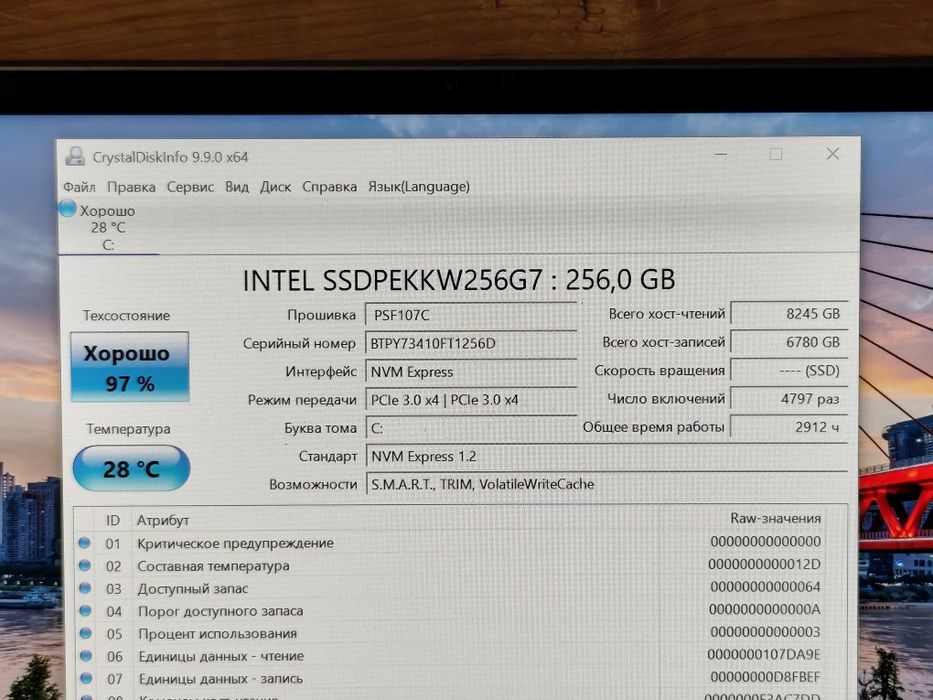The width and height of the screenshot is (933, 700).
Task: Click the total host reads value 8245 GB
Action: click(789, 314)
